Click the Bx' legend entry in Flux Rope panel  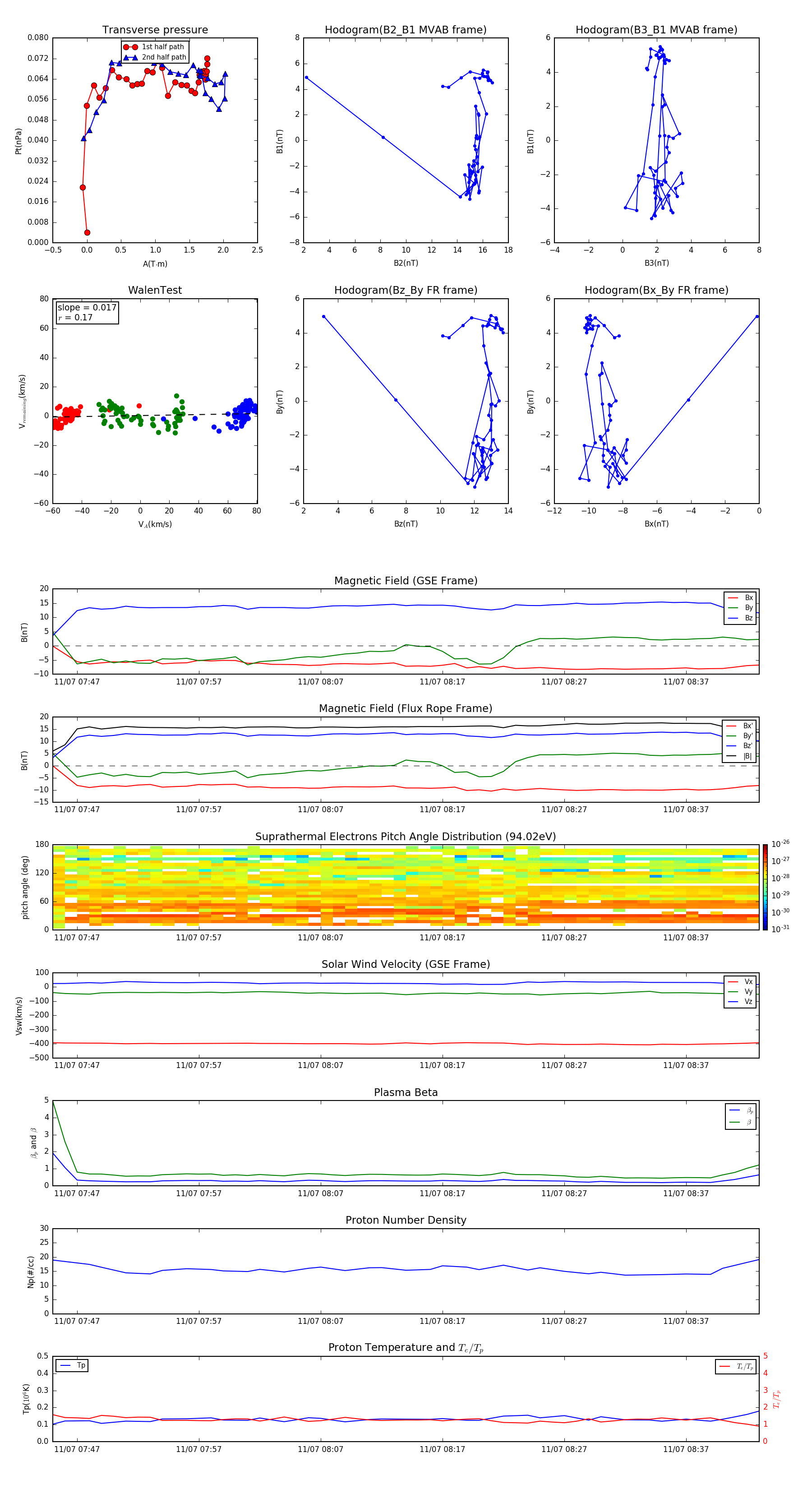pos(740,726)
